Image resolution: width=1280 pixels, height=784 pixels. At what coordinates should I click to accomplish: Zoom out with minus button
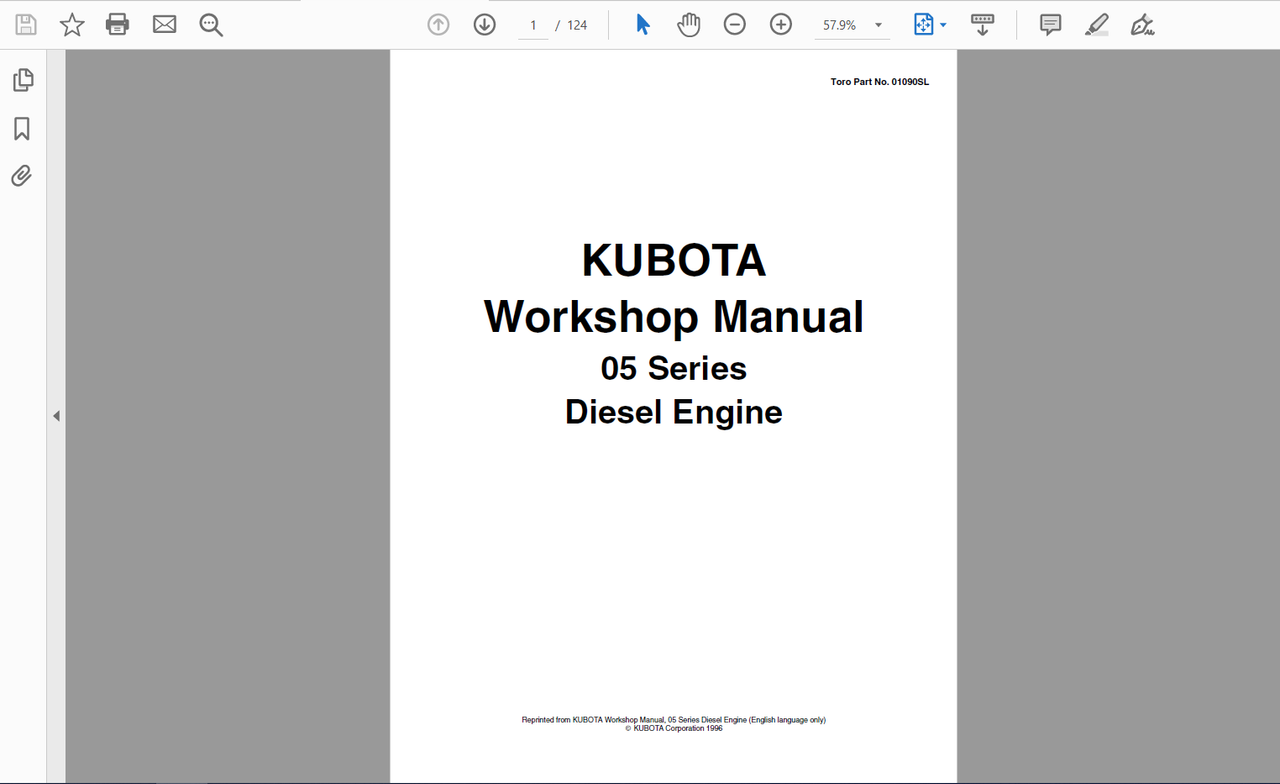[734, 25]
